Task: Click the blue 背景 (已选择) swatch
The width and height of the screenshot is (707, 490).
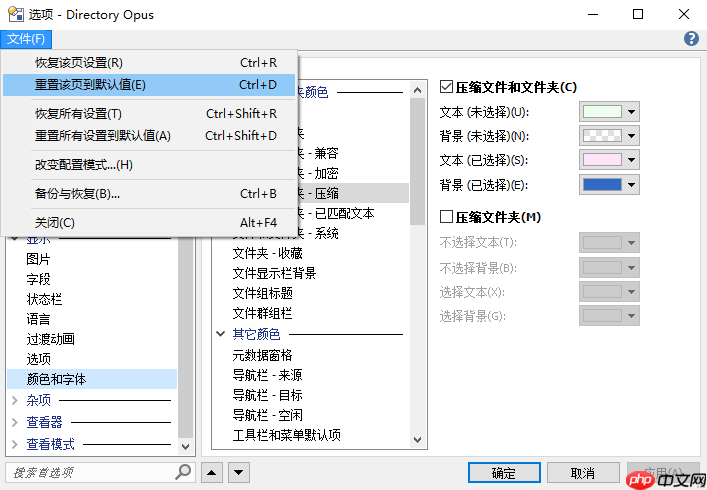Action: point(602,184)
